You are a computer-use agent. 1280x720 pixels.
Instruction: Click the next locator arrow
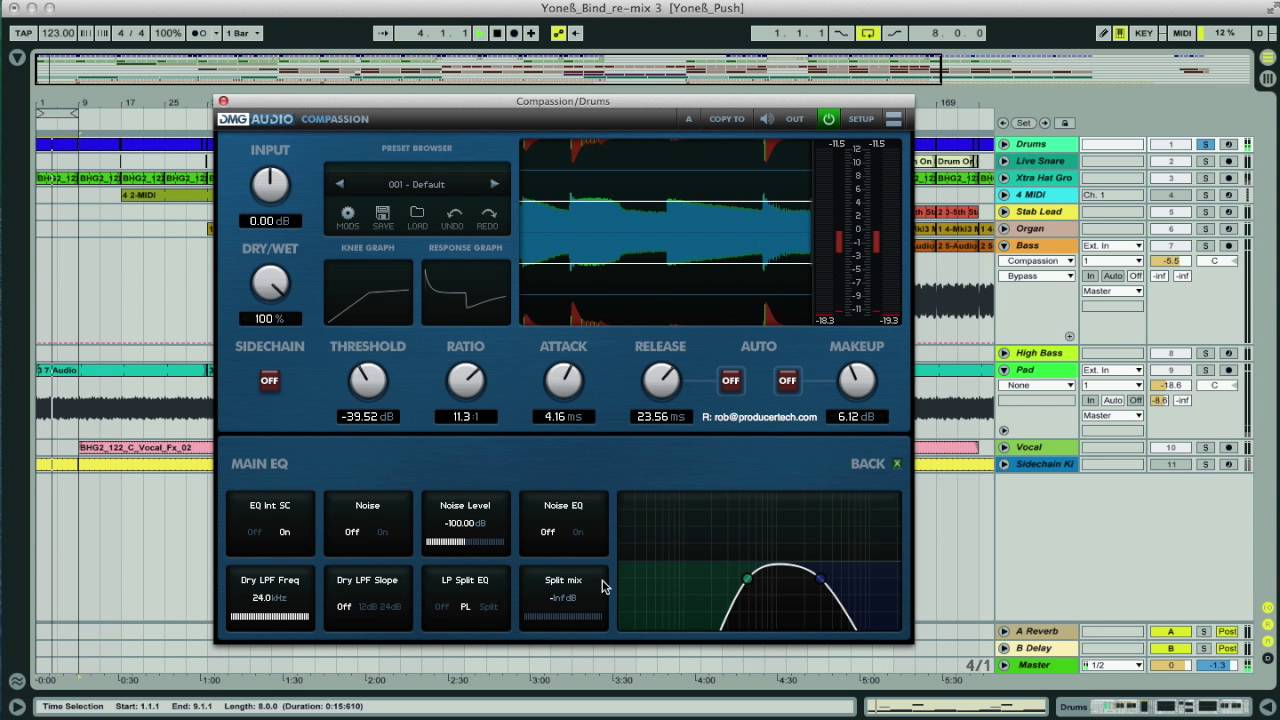[1045, 123]
